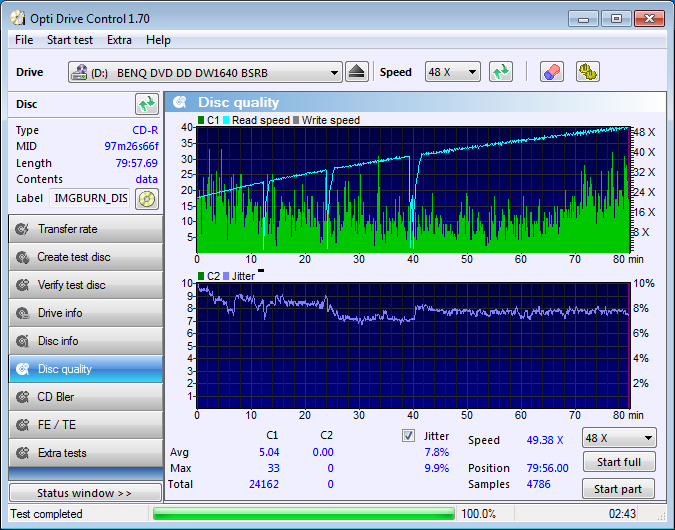The width and height of the screenshot is (675, 530).
Task: Open the Start test menu
Action: [70, 40]
